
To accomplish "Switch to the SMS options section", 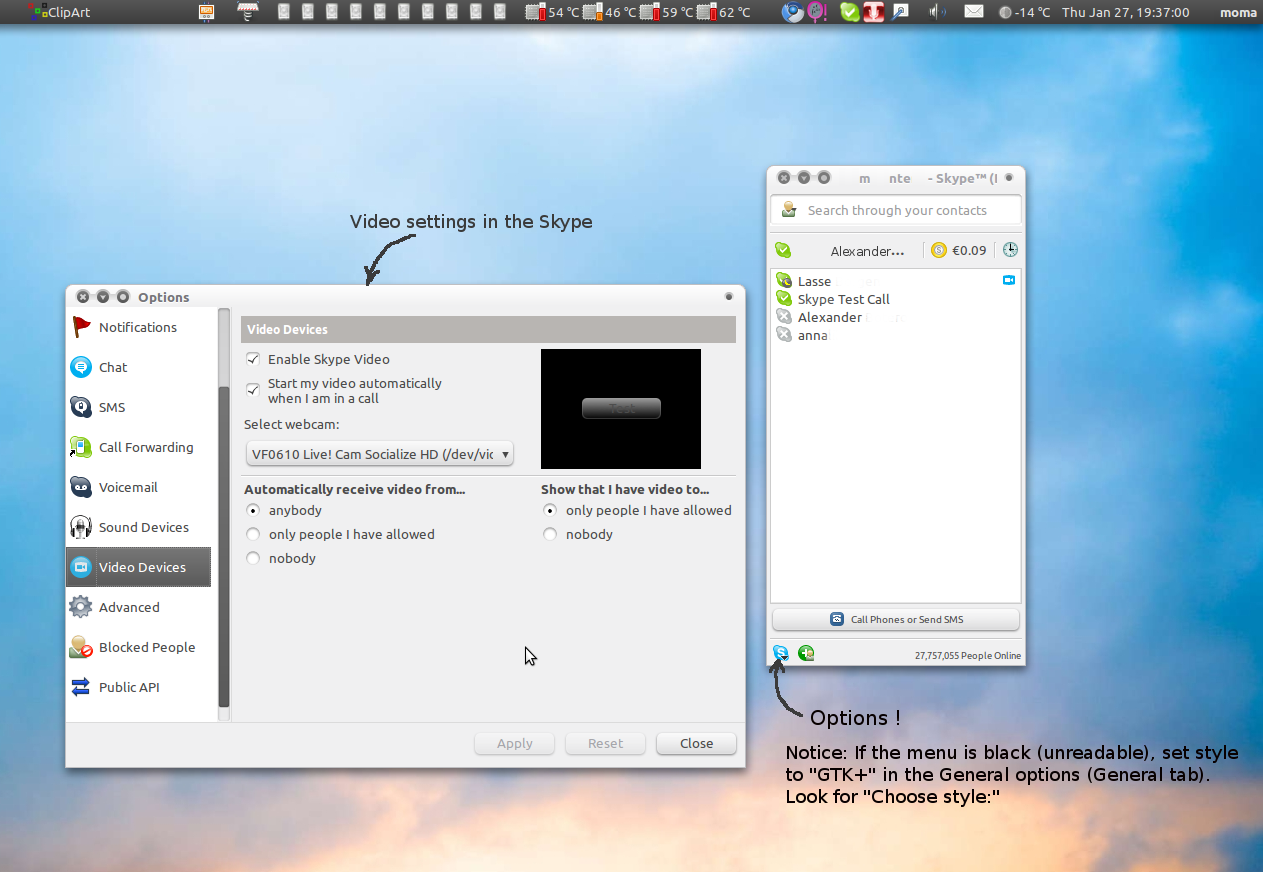I will click(x=138, y=407).
